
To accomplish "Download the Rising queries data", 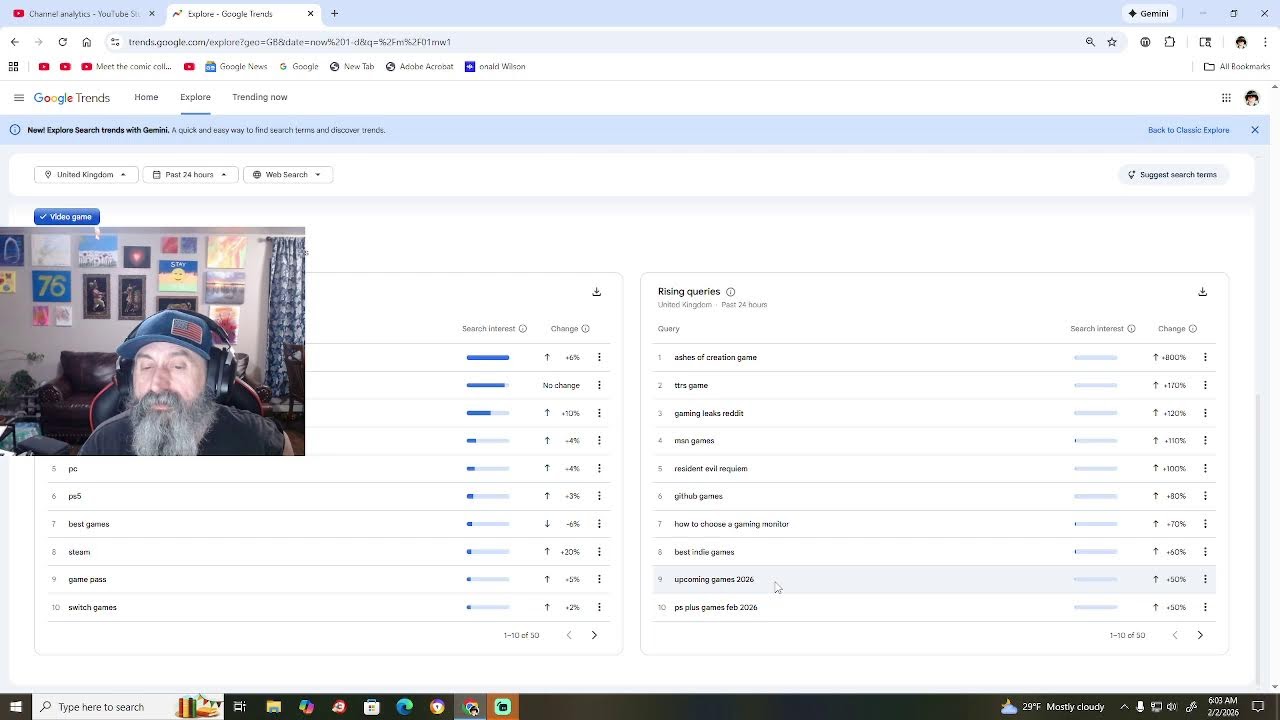I will click(1202, 292).
